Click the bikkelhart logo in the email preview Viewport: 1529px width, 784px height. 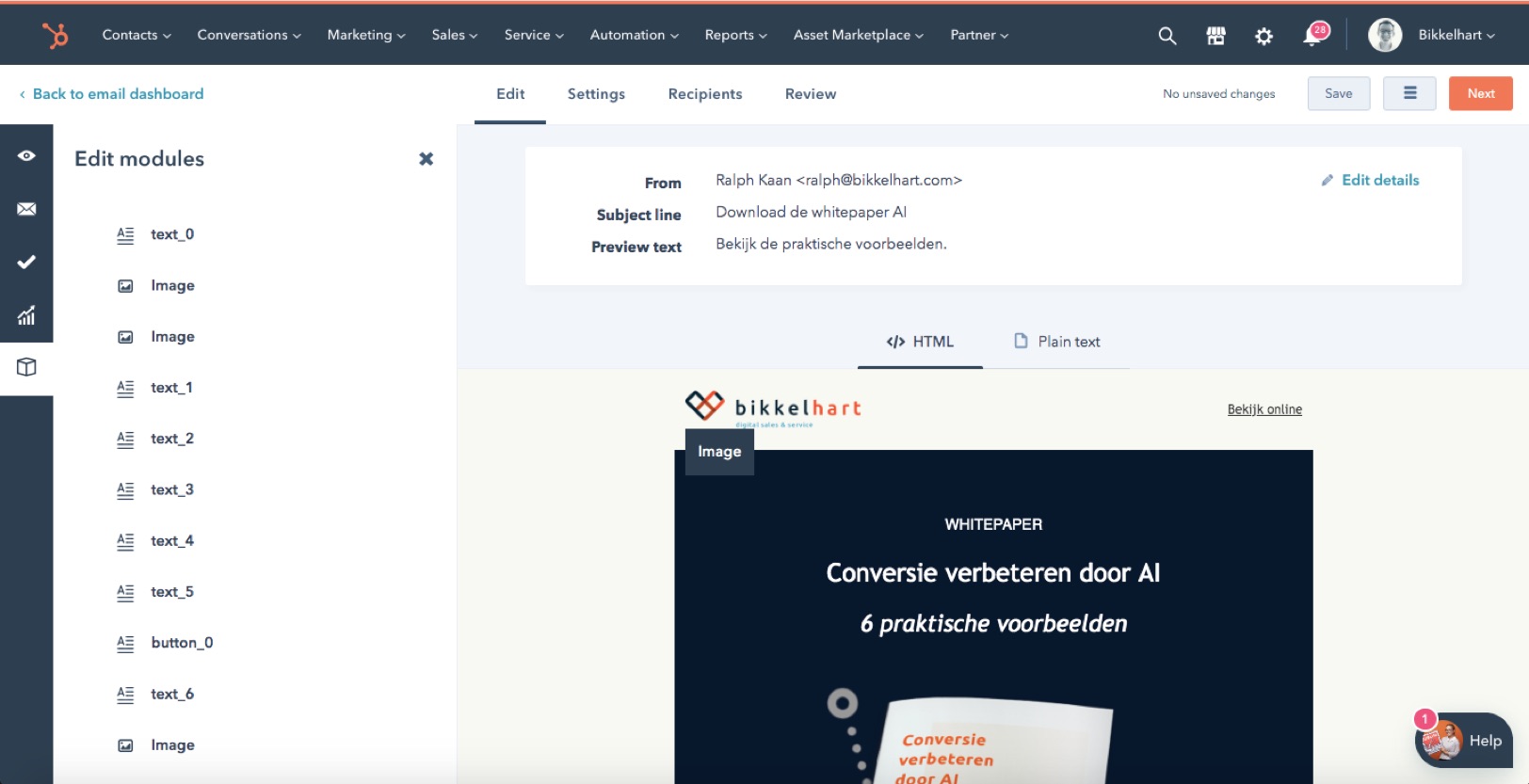coord(773,408)
